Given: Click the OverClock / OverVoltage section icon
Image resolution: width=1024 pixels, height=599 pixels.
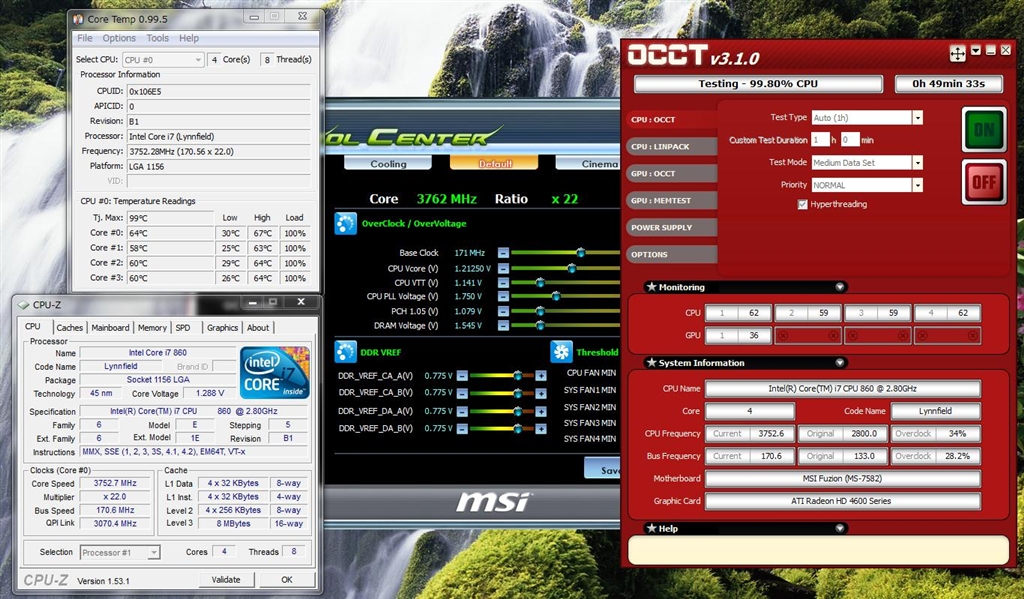Looking at the screenshot, I should tap(345, 224).
